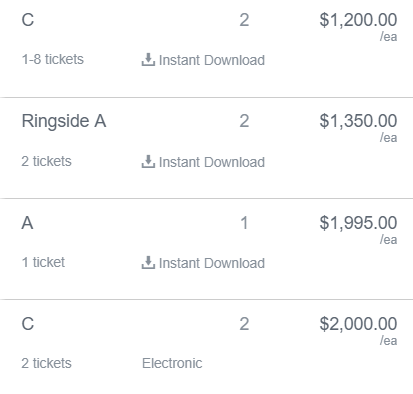
Task: Select the section A single-ticket listing
Action: 206,249
